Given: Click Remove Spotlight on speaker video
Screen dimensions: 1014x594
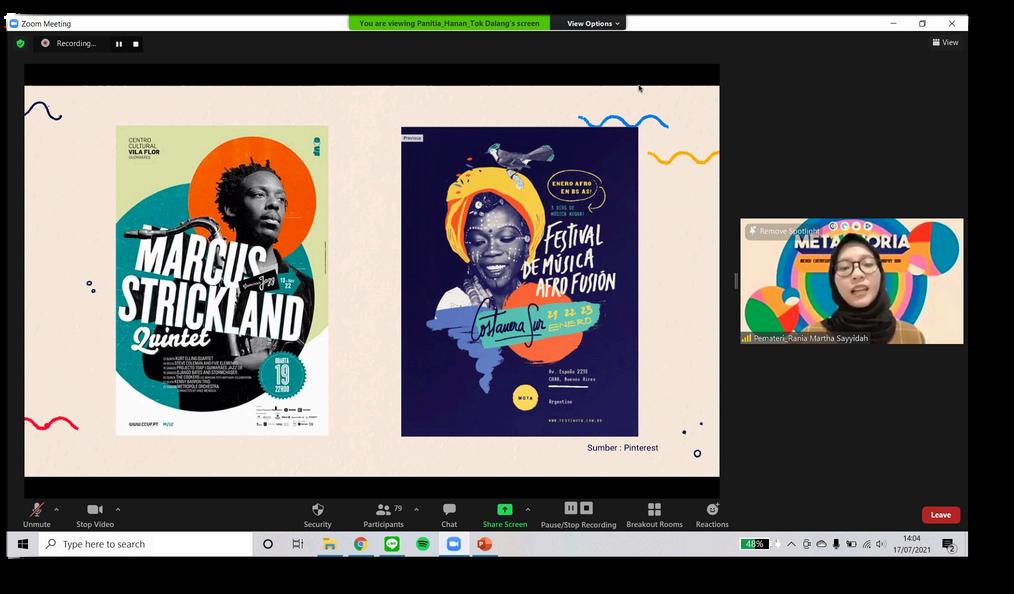Looking at the screenshot, I should click(x=784, y=231).
